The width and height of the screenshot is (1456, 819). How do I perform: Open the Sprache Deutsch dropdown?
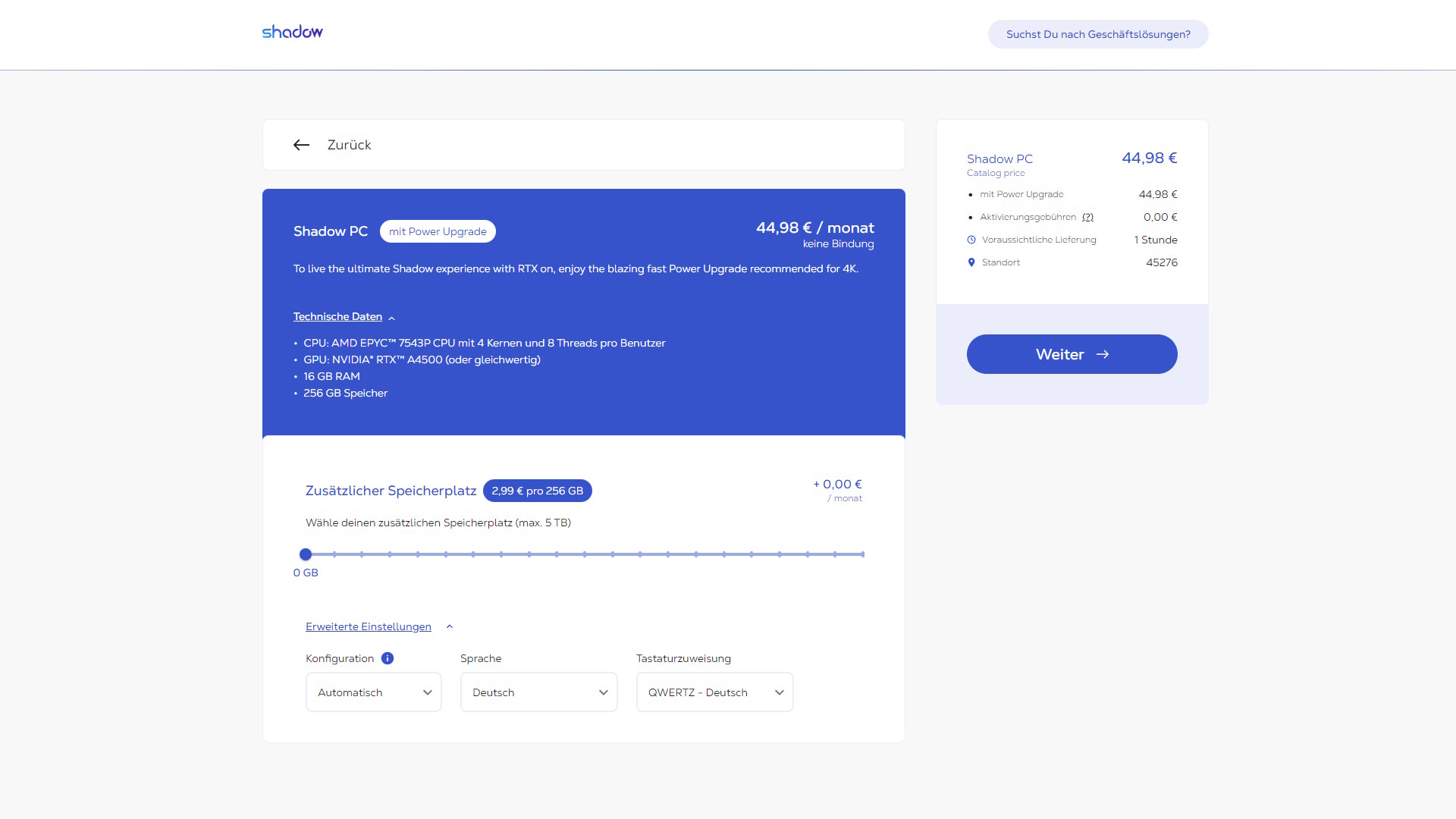pos(539,692)
